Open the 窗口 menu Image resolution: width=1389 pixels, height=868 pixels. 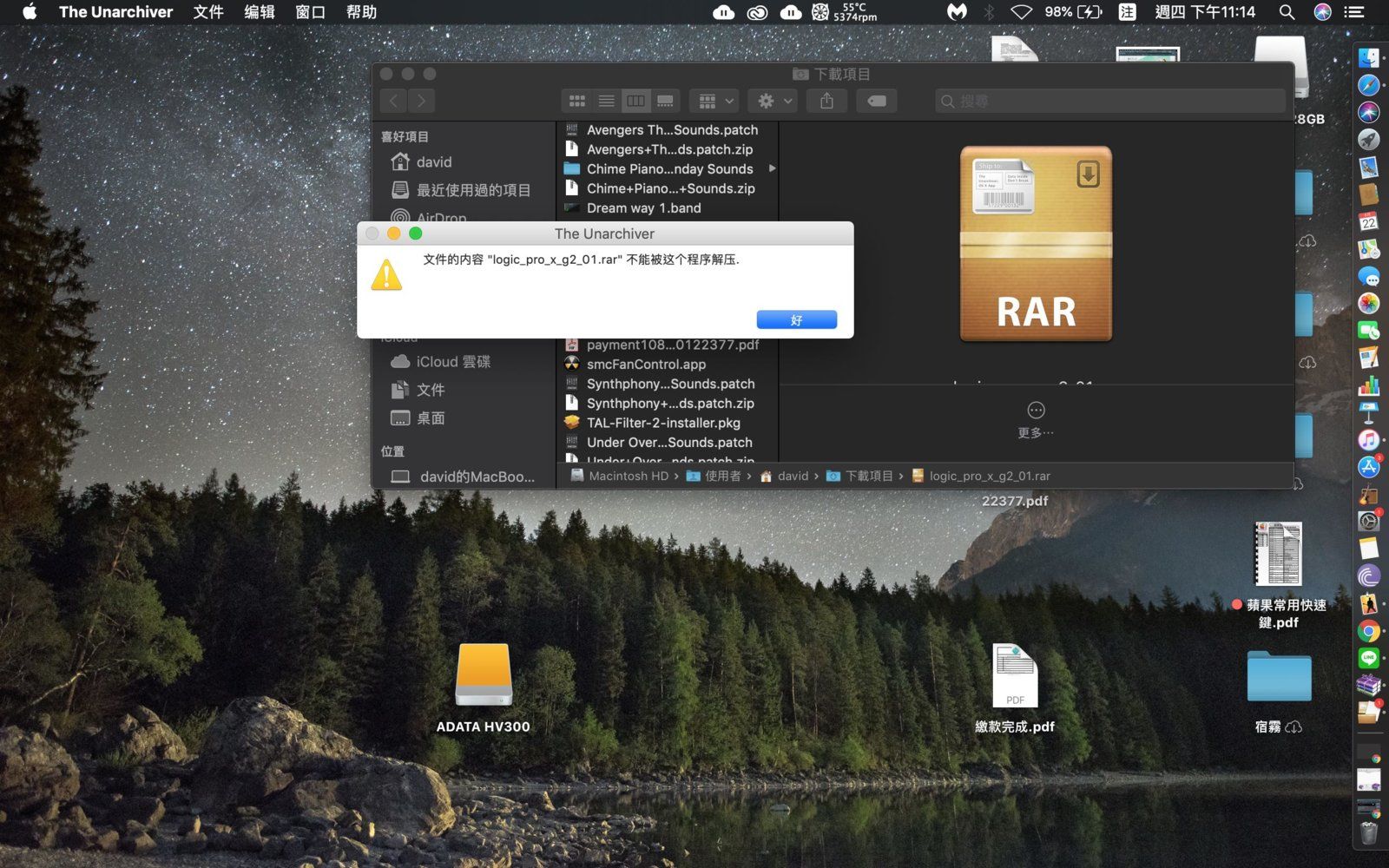[310, 12]
